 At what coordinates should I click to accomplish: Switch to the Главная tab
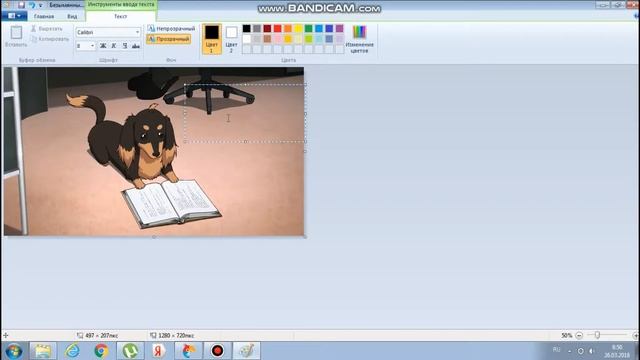[x=44, y=16]
